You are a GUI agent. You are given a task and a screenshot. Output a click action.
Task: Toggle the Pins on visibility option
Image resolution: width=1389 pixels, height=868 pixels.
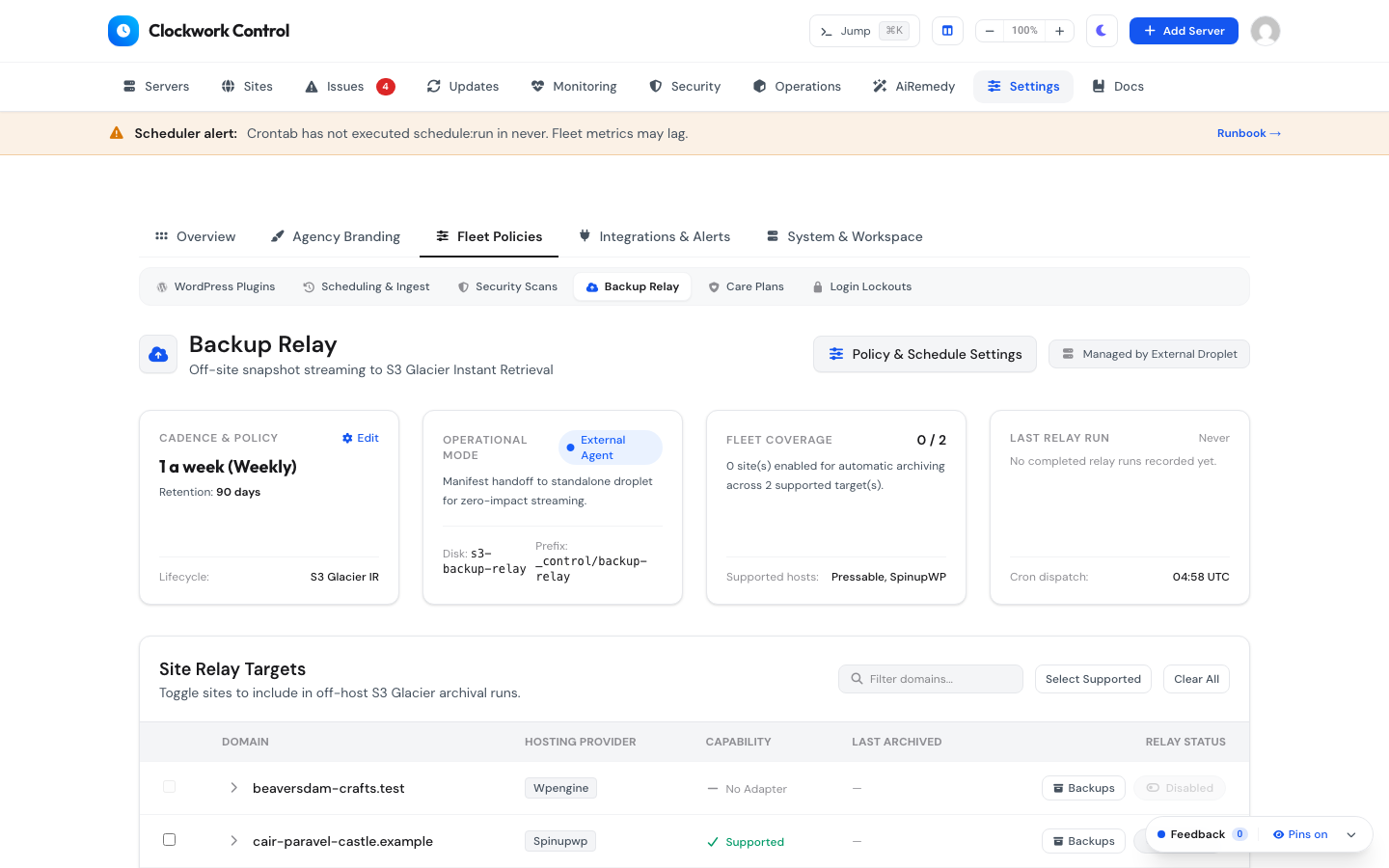click(x=1299, y=834)
